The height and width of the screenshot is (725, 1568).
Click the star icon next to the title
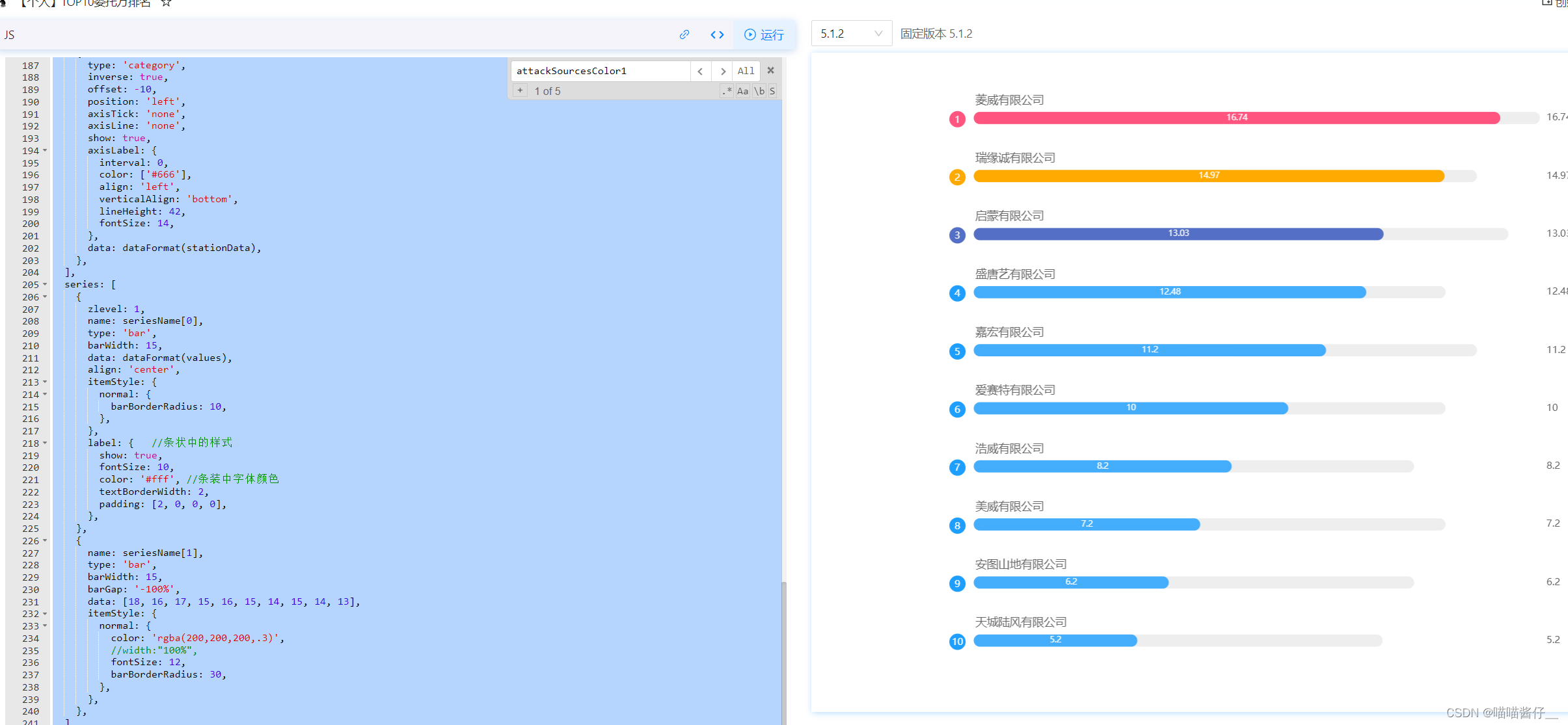coord(166,3)
